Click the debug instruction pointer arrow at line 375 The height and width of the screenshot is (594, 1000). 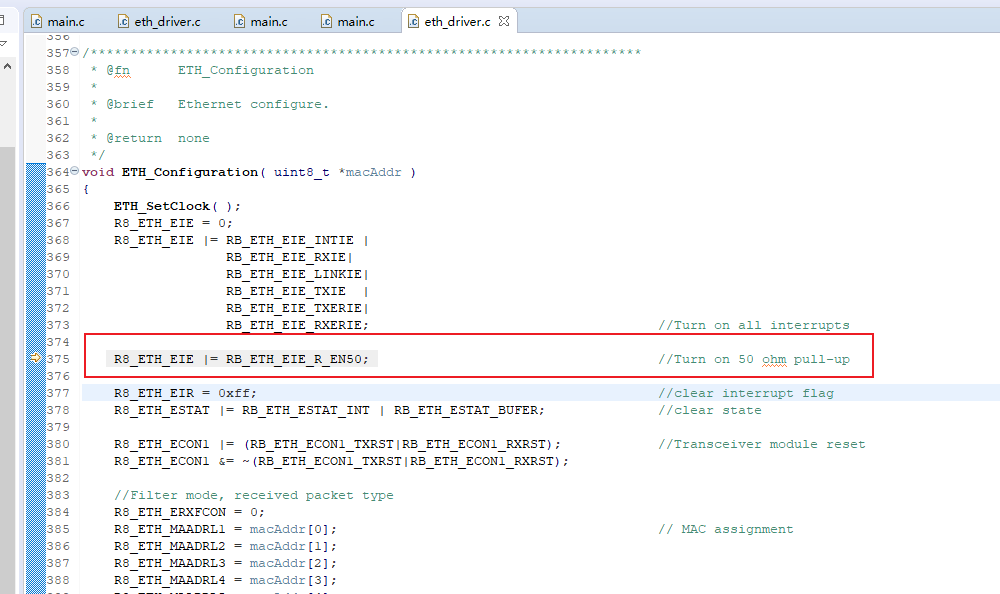(36, 358)
